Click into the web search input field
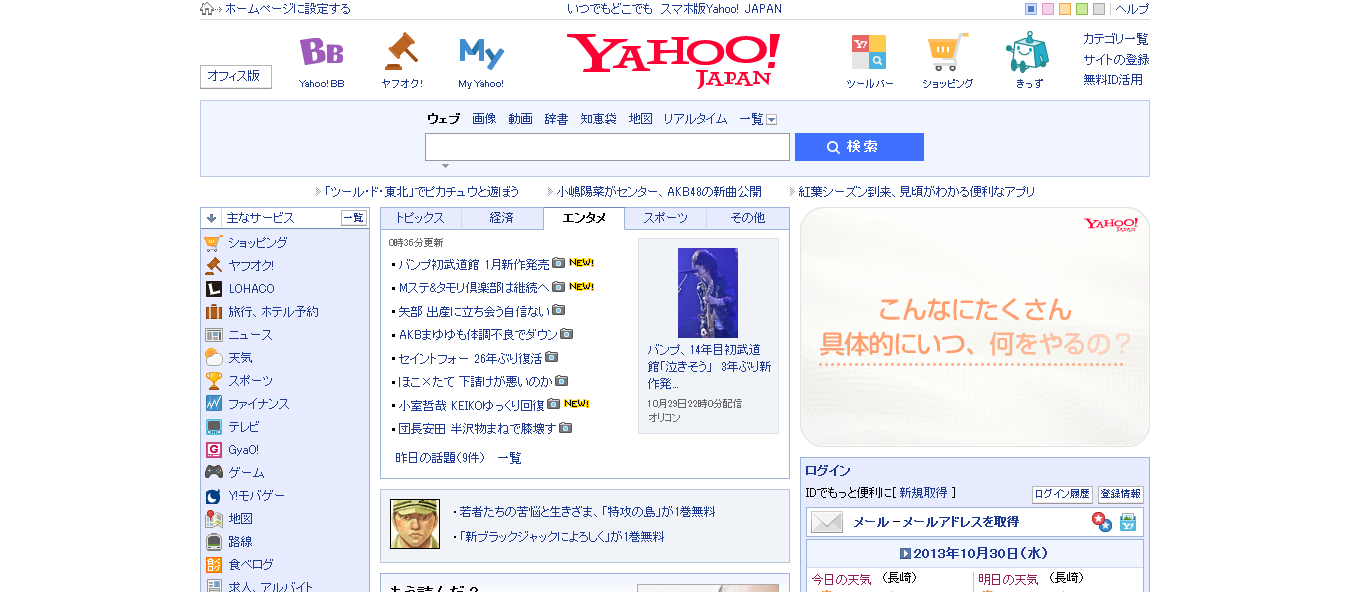The image size is (1349, 592). (x=607, y=147)
